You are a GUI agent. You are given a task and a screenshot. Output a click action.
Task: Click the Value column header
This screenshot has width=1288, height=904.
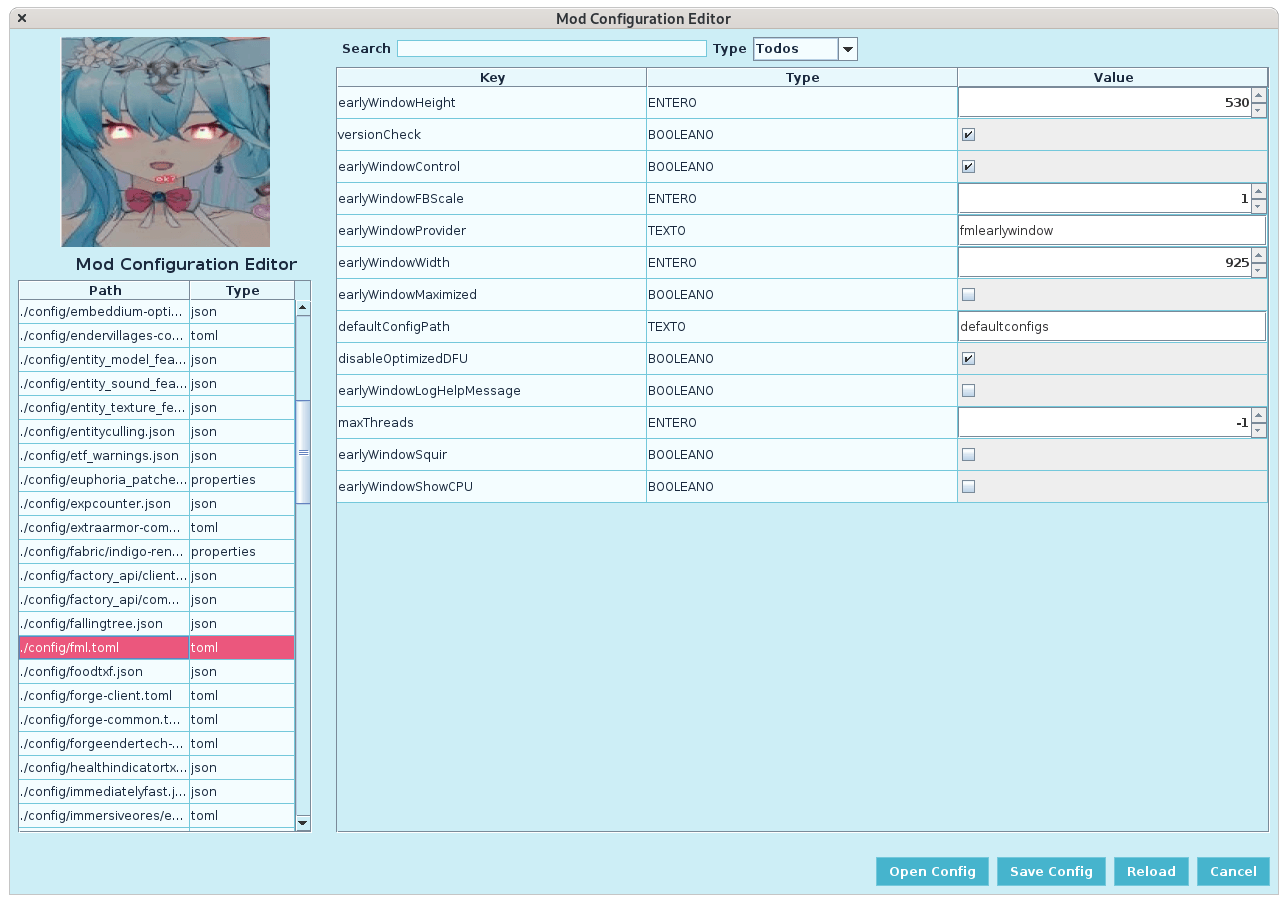point(1113,77)
